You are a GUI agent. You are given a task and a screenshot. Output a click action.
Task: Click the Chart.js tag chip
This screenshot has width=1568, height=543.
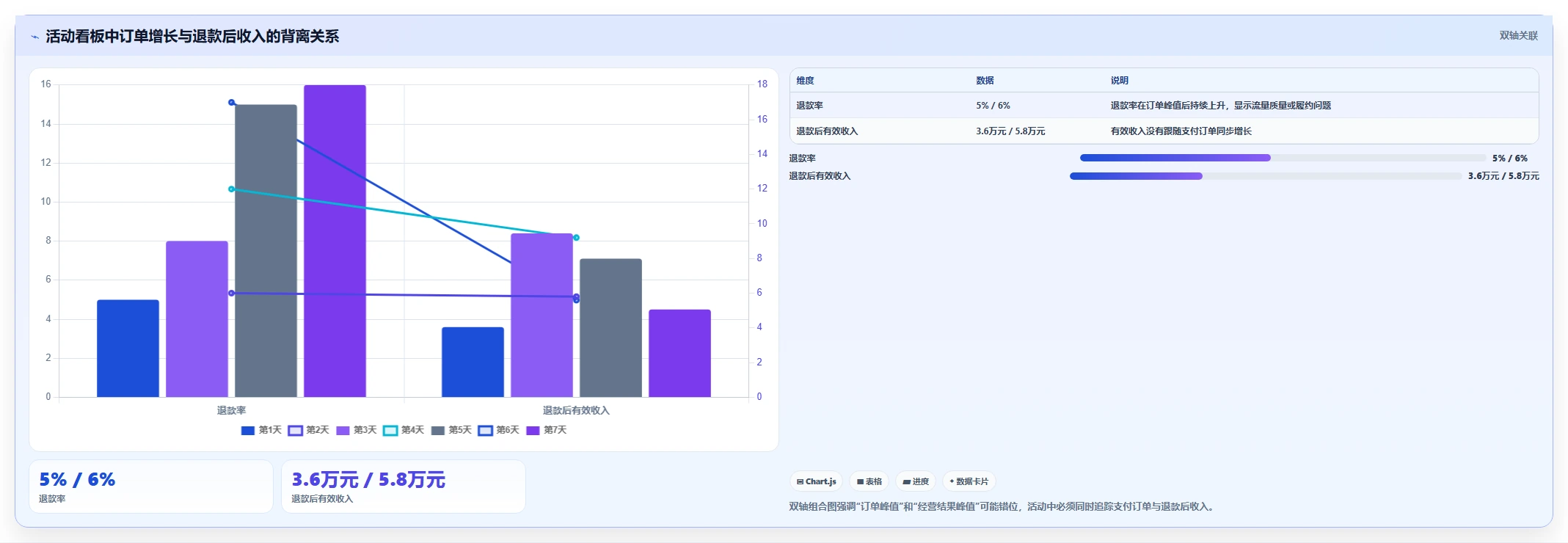(x=816, y=481)
